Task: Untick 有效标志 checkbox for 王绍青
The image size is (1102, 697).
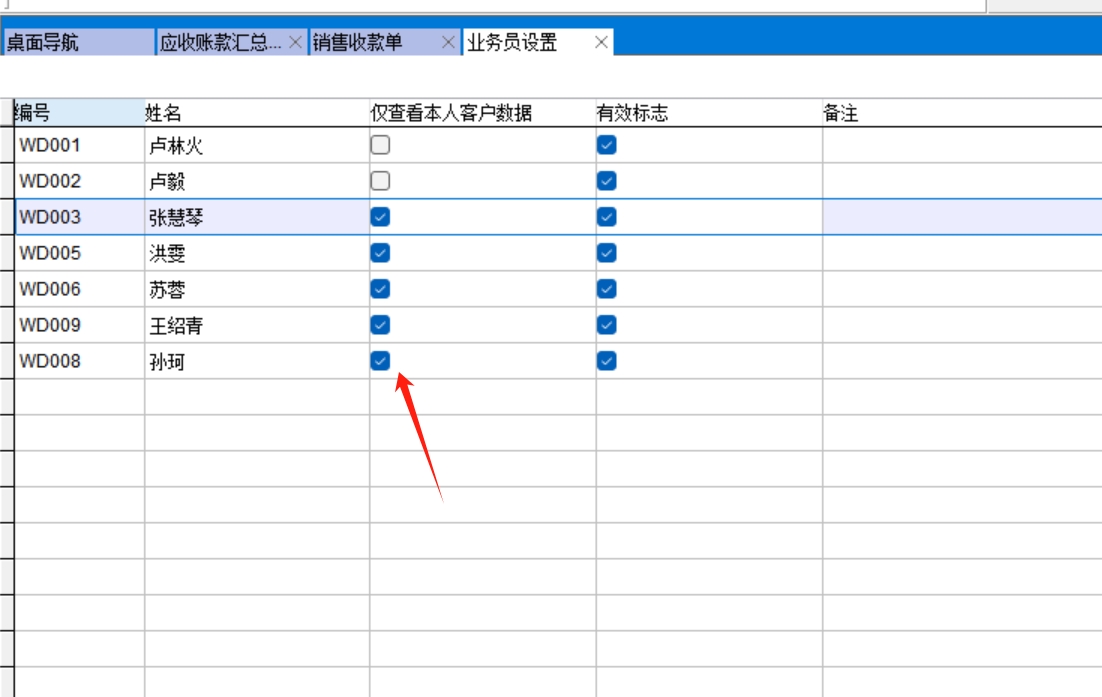Action: click(x=607, y=325)
